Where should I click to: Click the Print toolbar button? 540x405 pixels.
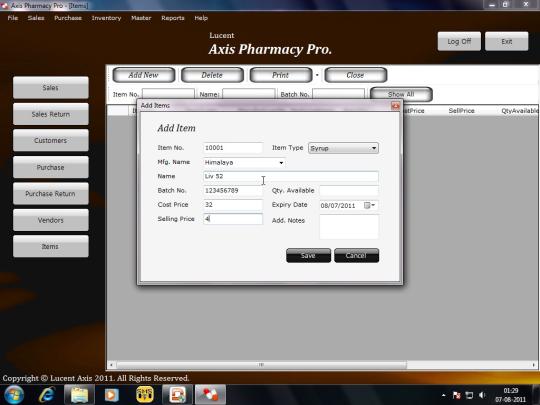[x=281, y=75]
